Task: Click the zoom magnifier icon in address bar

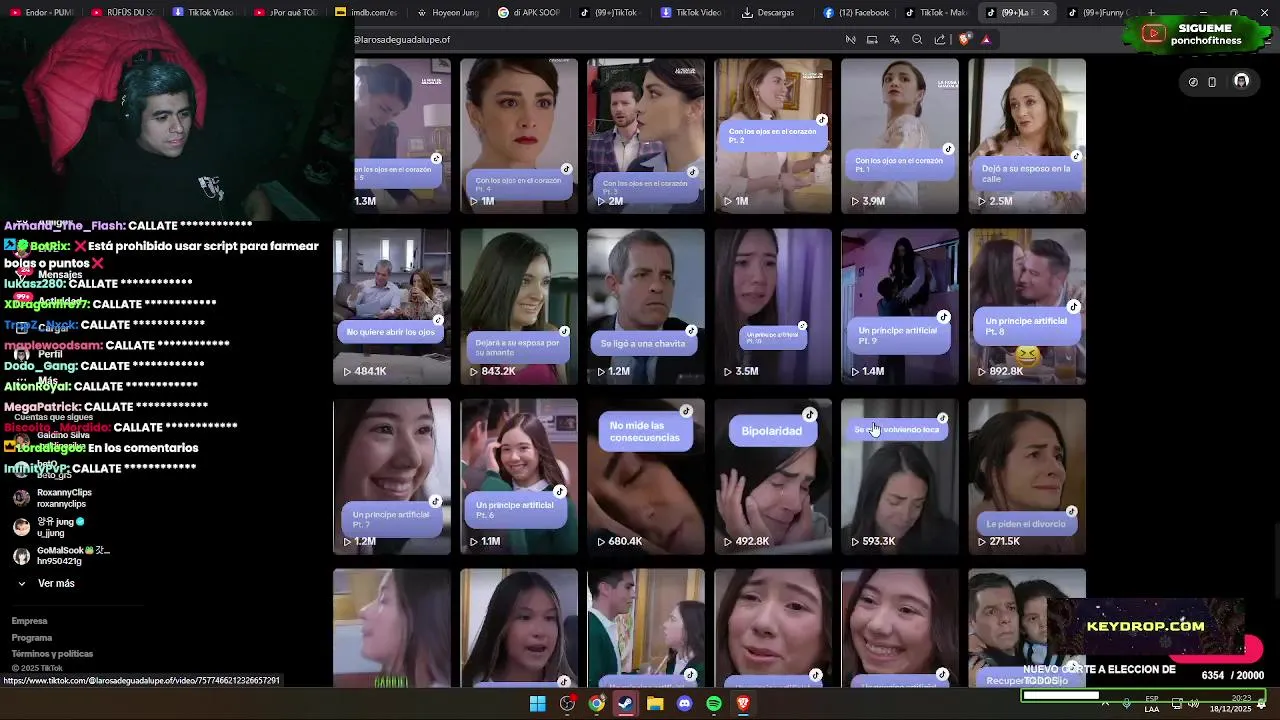Action: click(x=917, y=40)
